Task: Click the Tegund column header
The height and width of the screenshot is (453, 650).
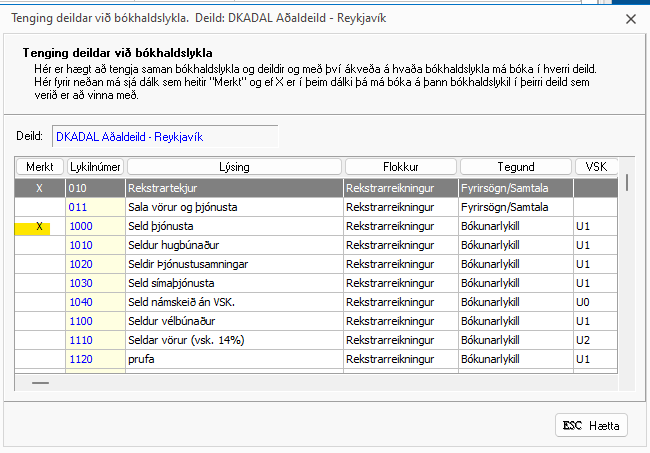Action: tap(515, 167)
